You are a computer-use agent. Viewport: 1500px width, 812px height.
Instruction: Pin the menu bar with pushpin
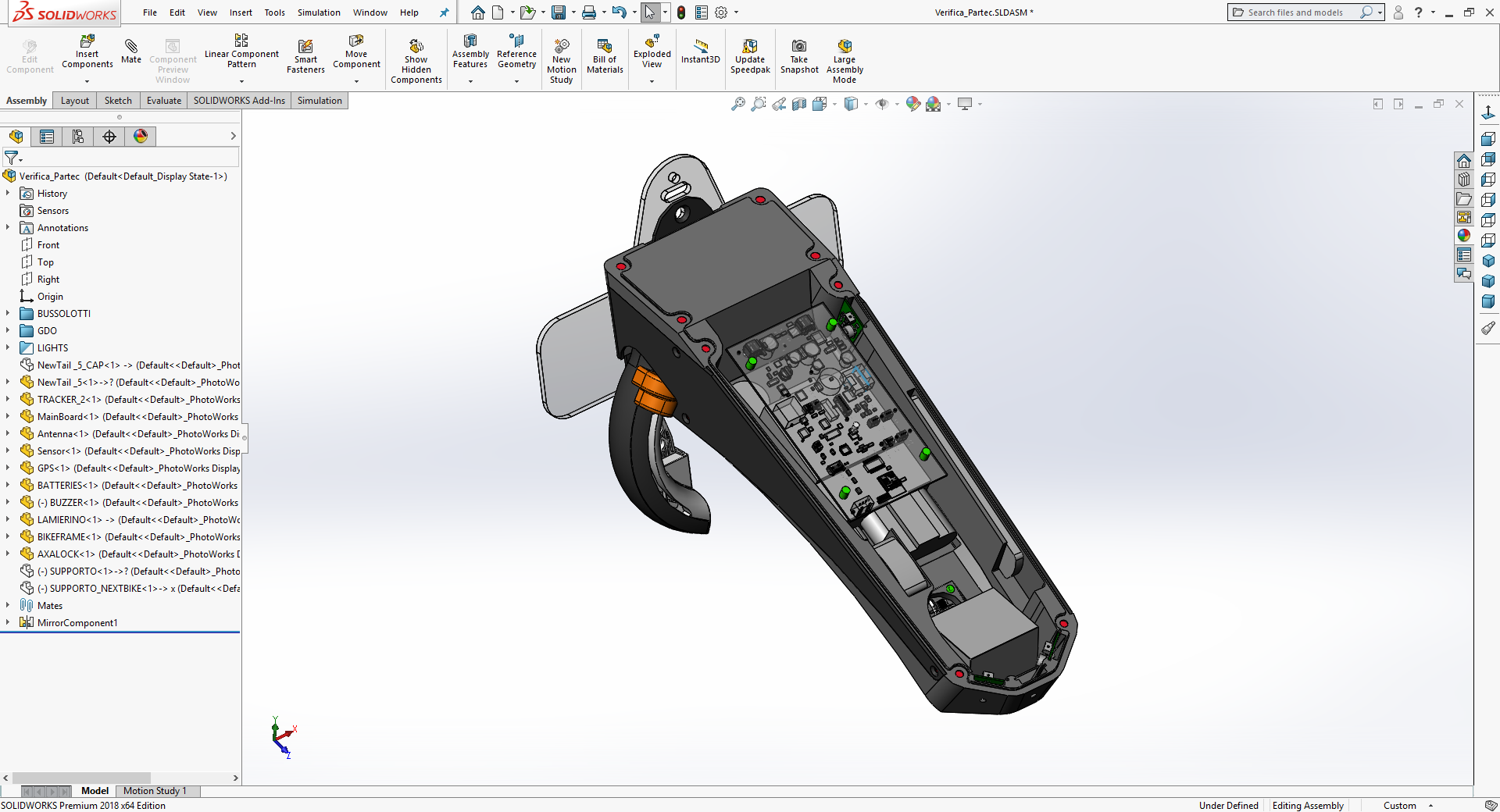point(444,12)
